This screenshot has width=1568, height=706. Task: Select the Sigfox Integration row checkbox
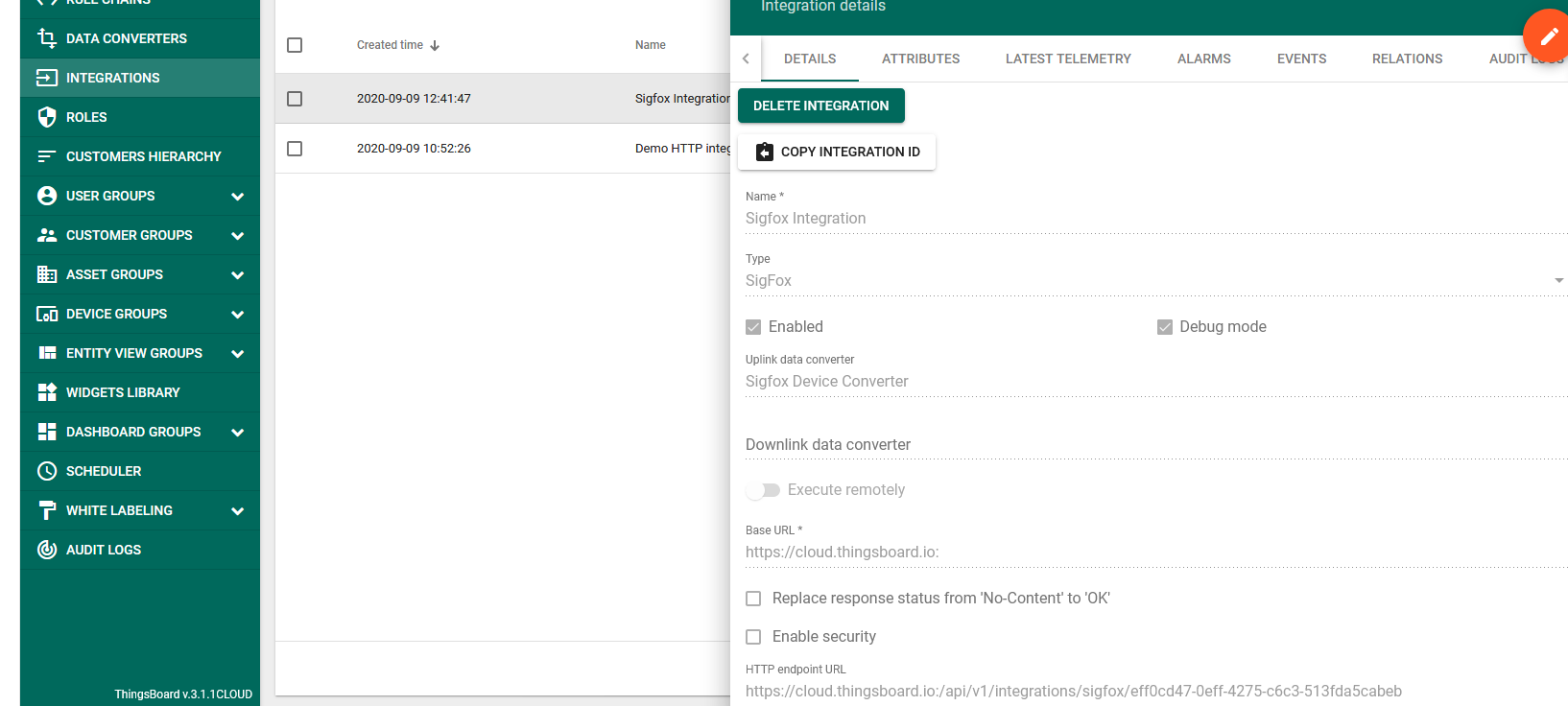295,99
